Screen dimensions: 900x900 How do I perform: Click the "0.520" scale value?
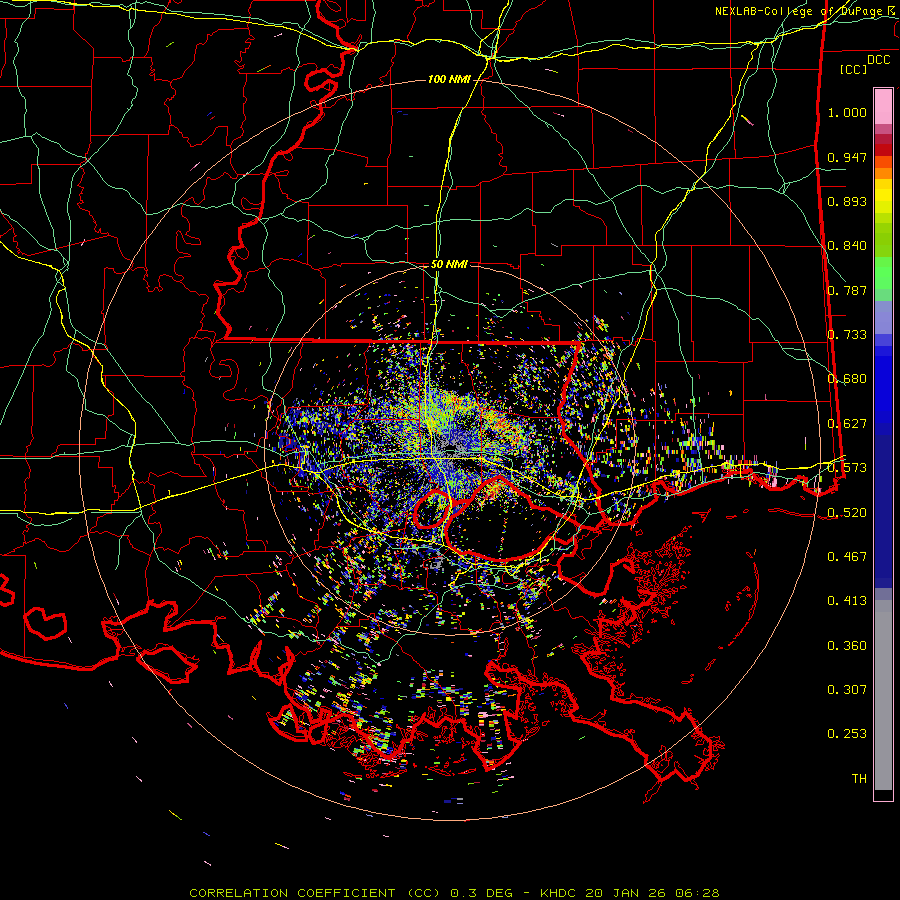pyautogui.click(x=847, y=513)
